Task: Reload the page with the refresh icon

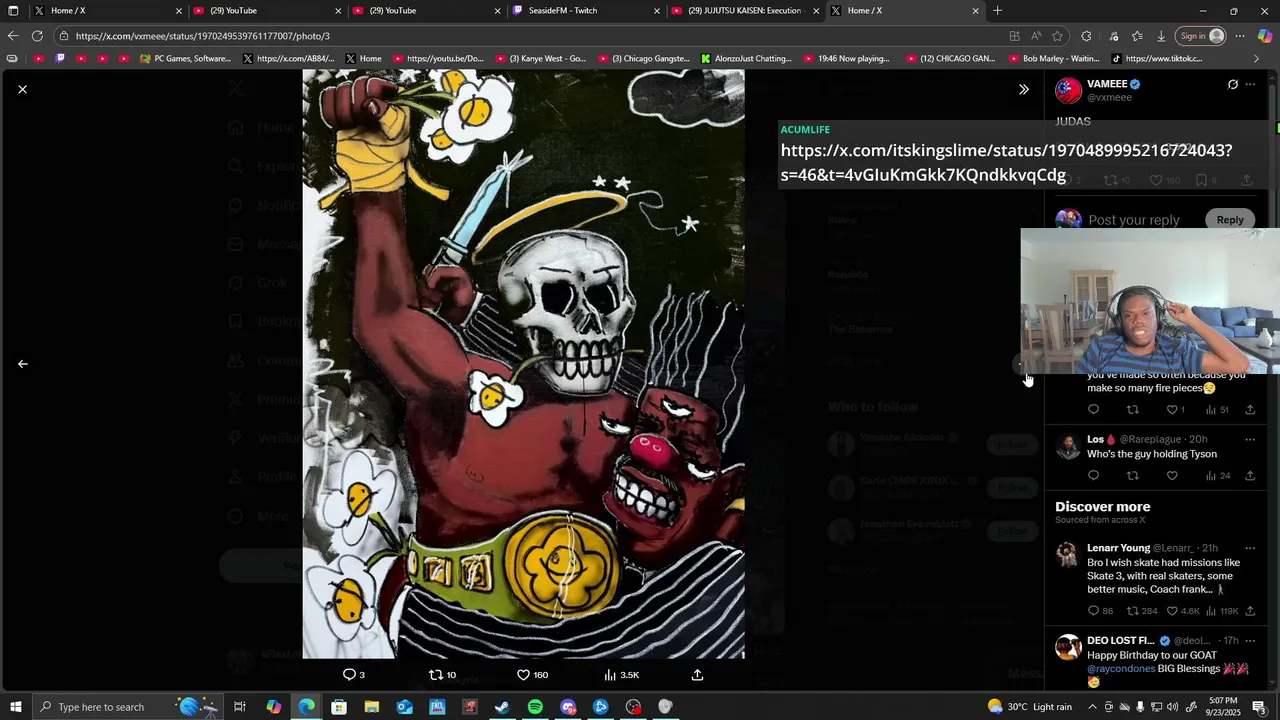Action: (37, 36)
